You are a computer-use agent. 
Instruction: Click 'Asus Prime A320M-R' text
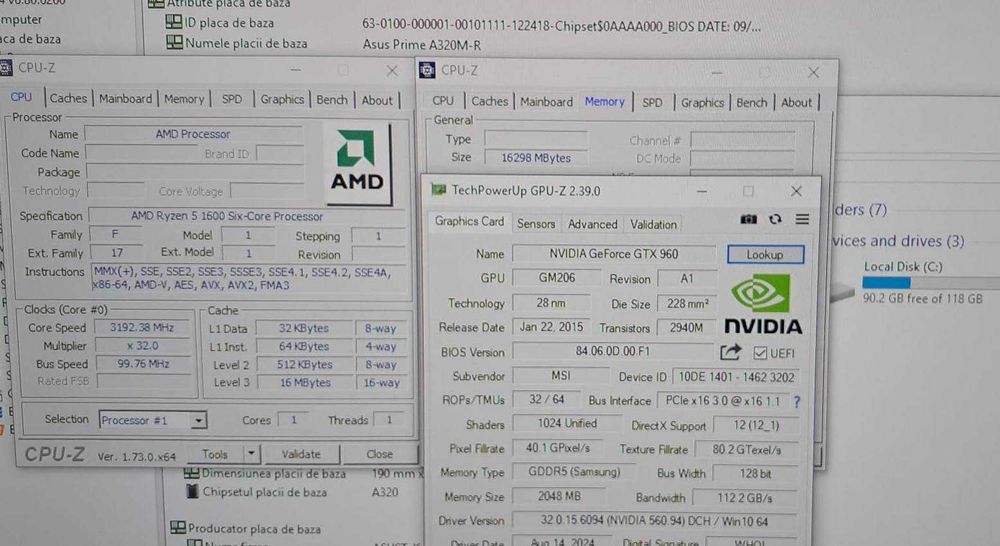pos(422,45)
